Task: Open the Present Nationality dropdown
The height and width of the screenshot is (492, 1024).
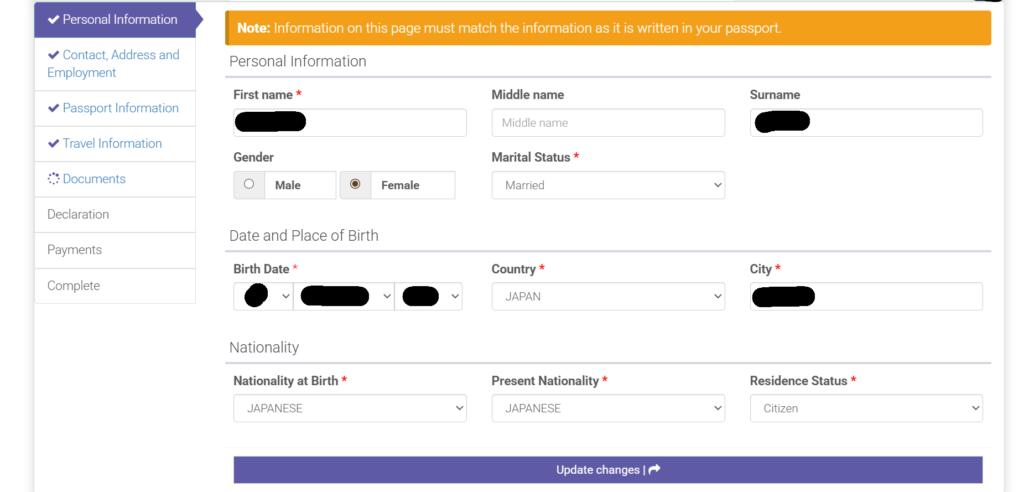Action: tap(607, 408)
